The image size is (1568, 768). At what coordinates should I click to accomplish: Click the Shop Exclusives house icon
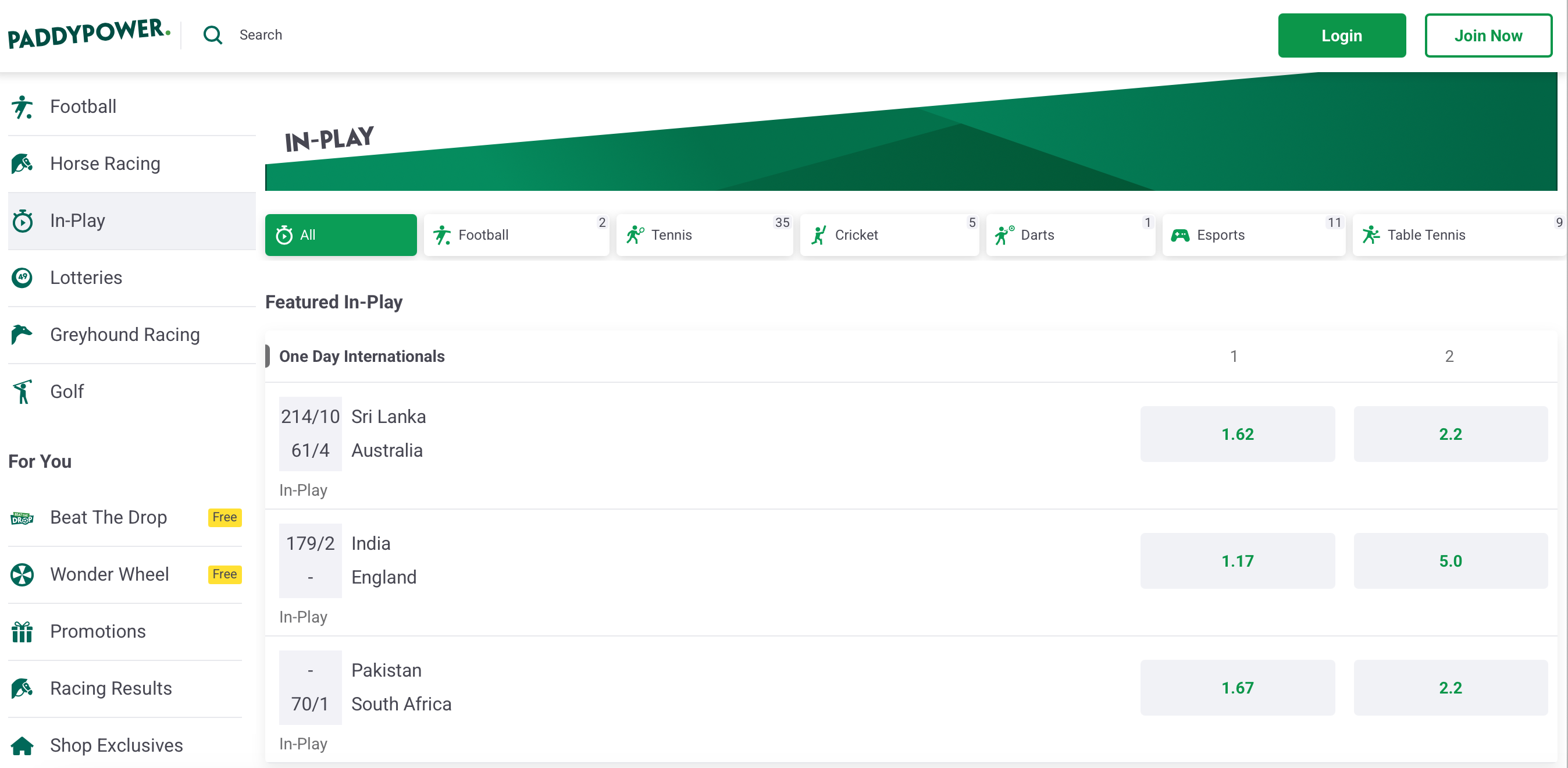[x=23, y=745]
